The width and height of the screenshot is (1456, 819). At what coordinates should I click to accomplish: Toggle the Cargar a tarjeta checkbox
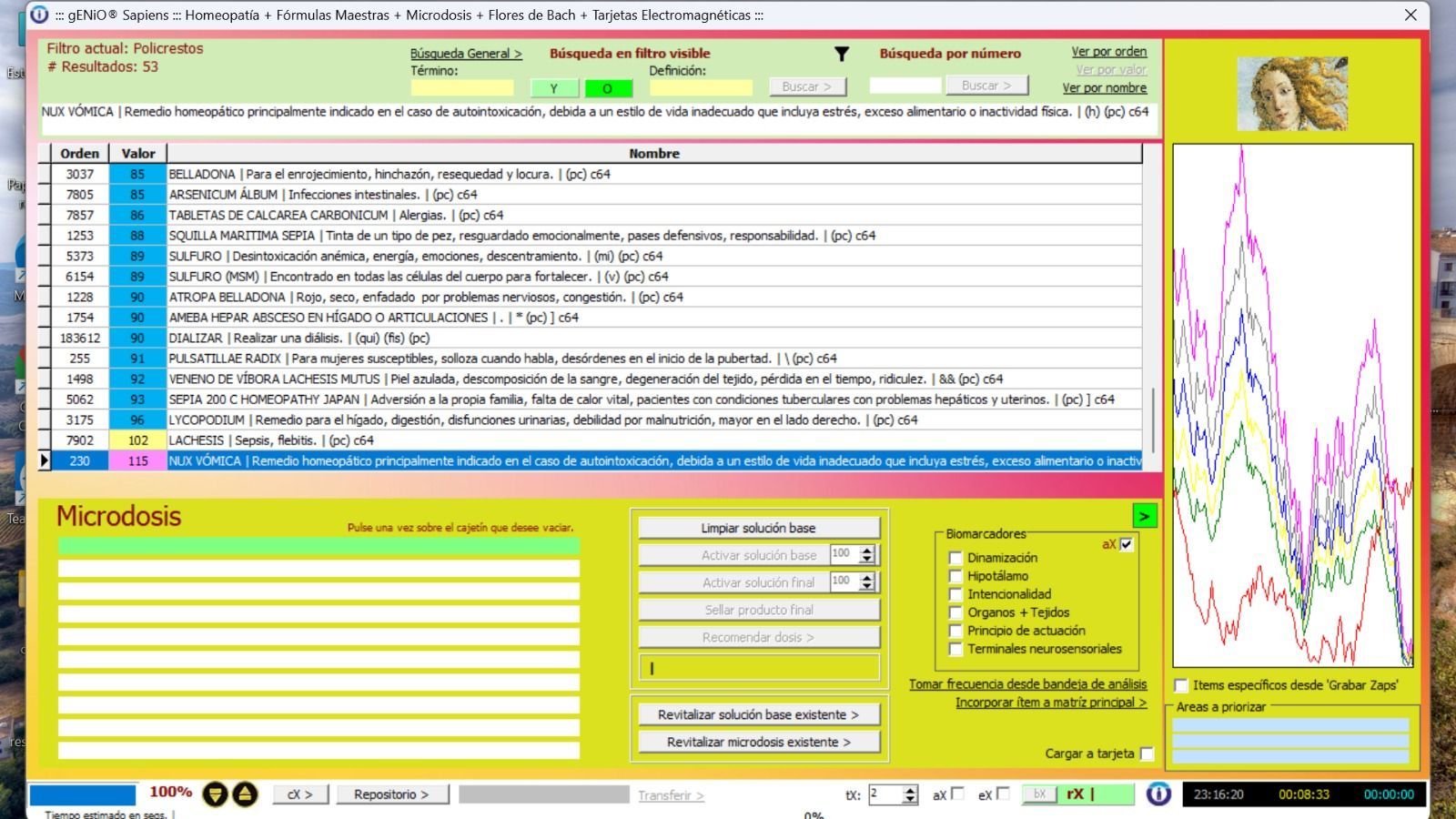[x=1147, y=753]
